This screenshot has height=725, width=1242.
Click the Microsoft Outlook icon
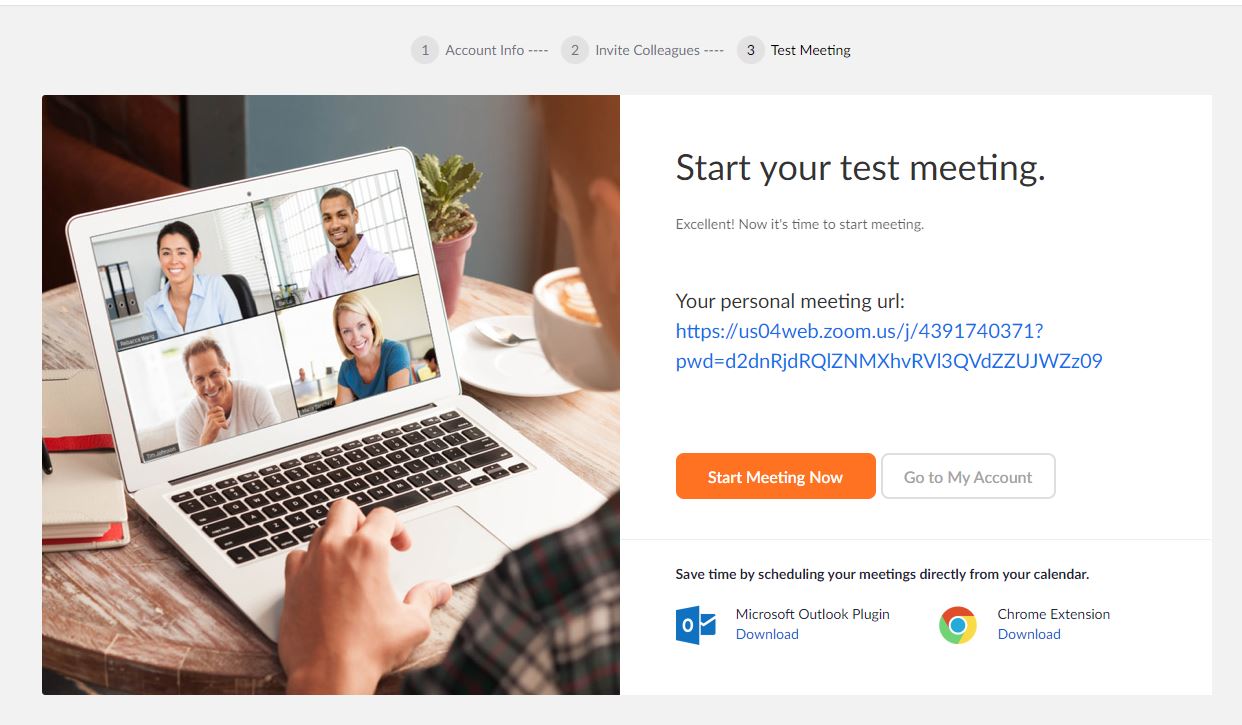[696, 625]
